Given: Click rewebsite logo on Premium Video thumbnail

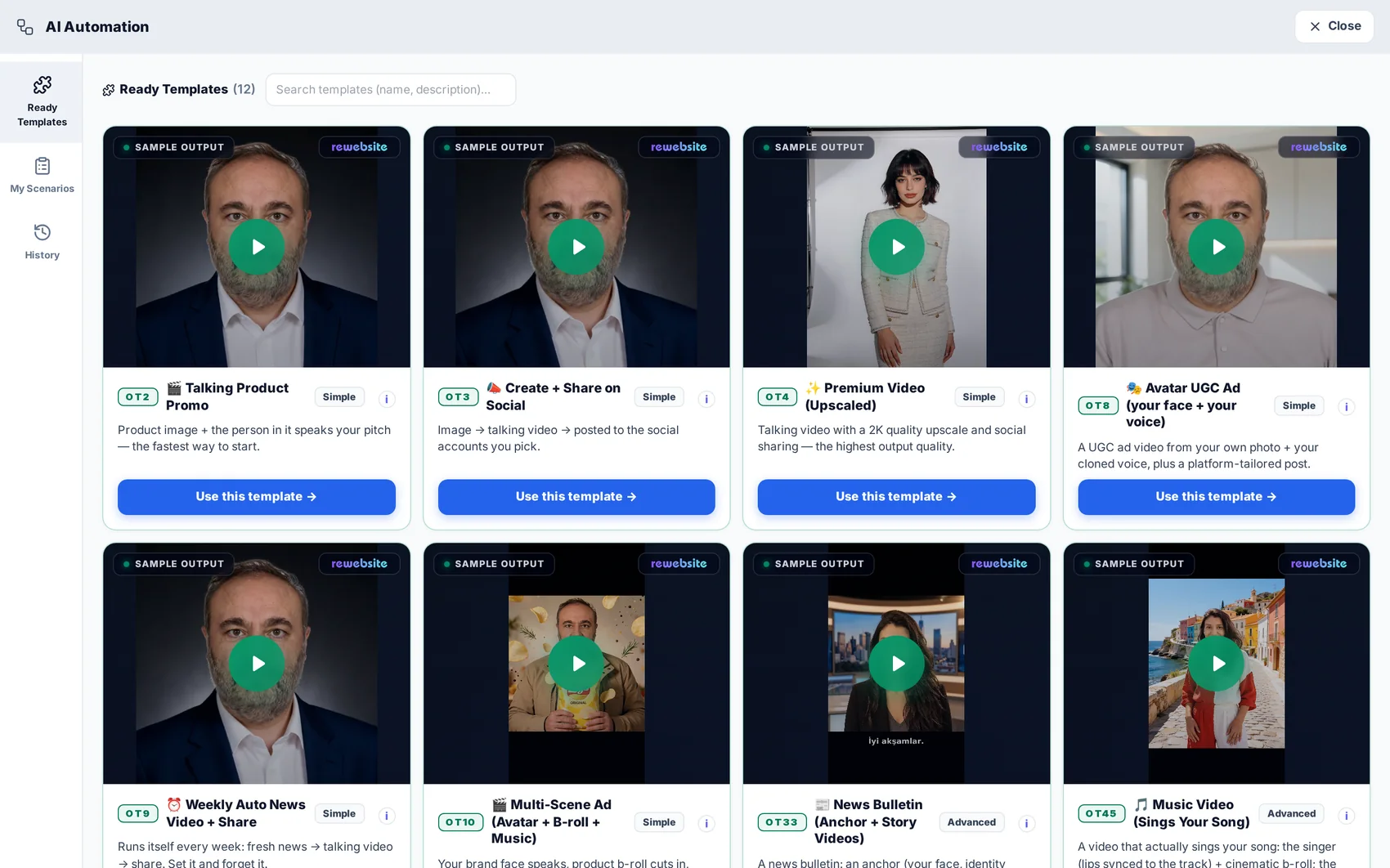Looking at the screenshot, I should (x=999, y=147).
